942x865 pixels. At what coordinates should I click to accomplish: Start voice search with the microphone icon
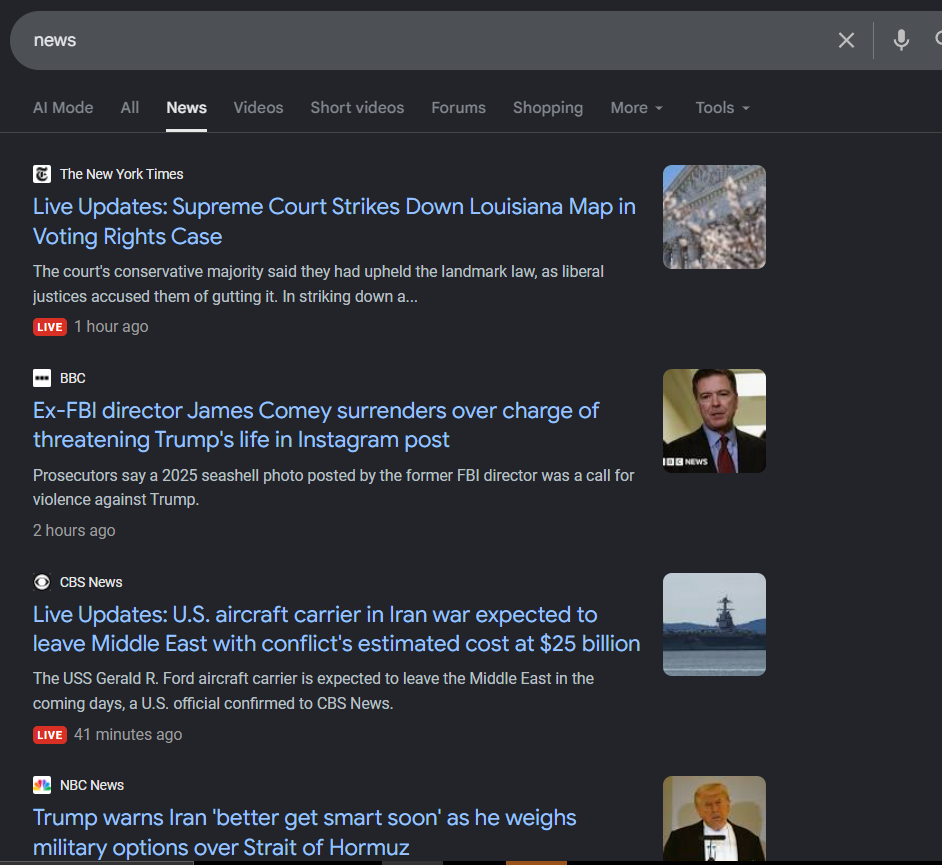901,40
